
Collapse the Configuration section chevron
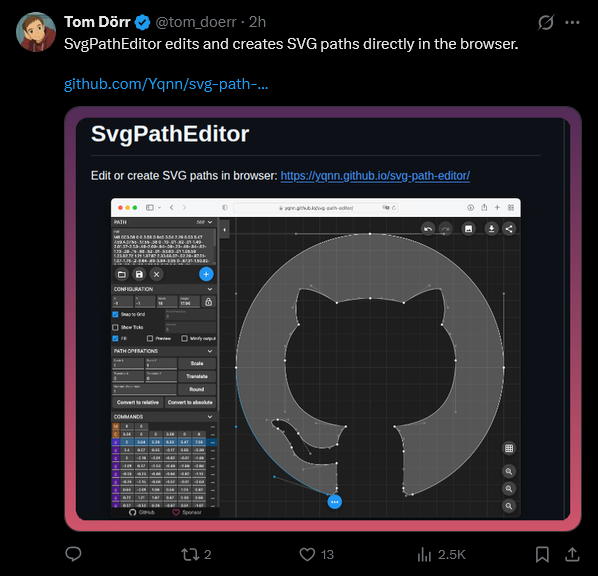(x=210, y=289)
